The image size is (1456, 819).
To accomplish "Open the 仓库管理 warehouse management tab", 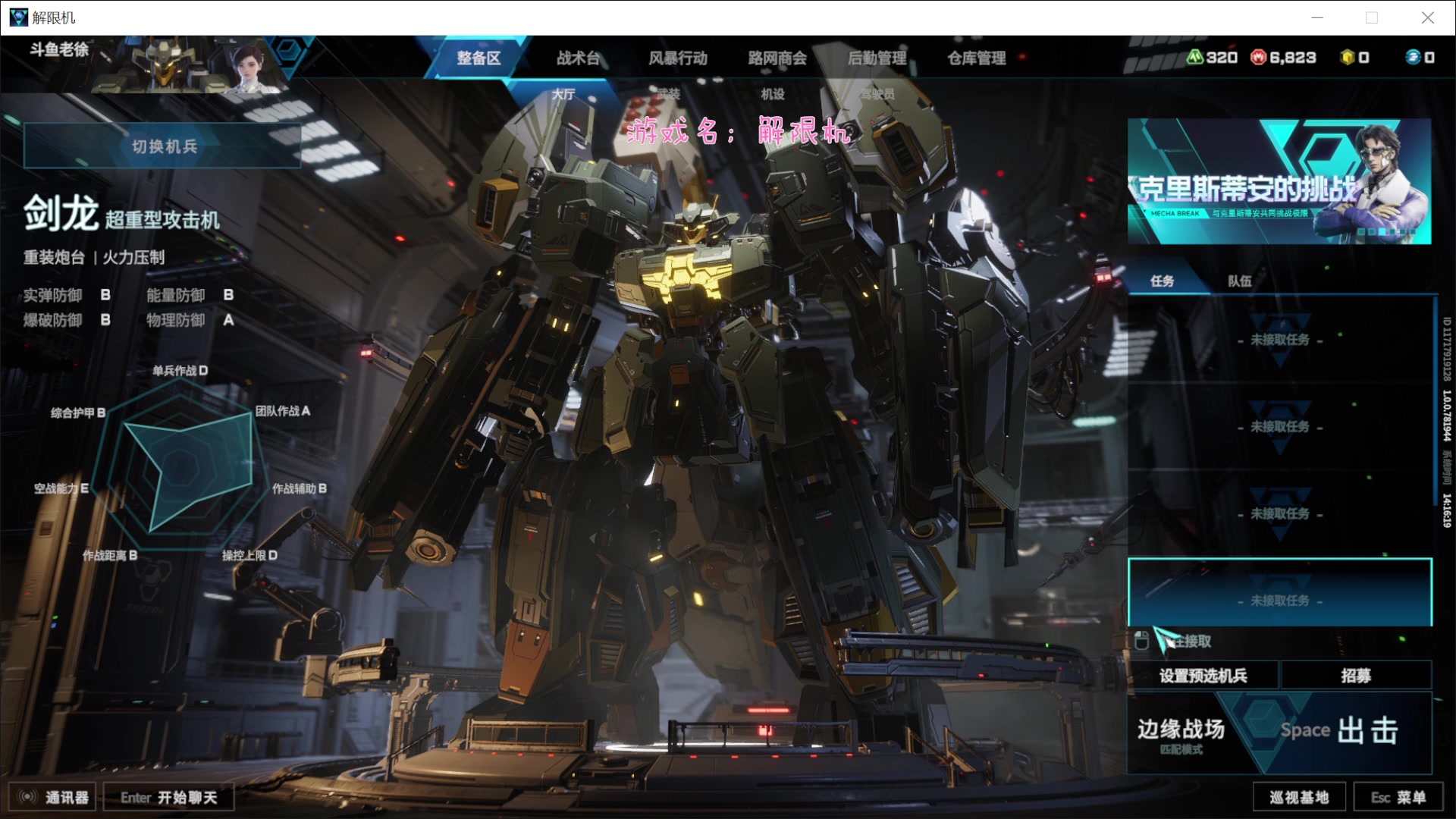I will 976,58.
